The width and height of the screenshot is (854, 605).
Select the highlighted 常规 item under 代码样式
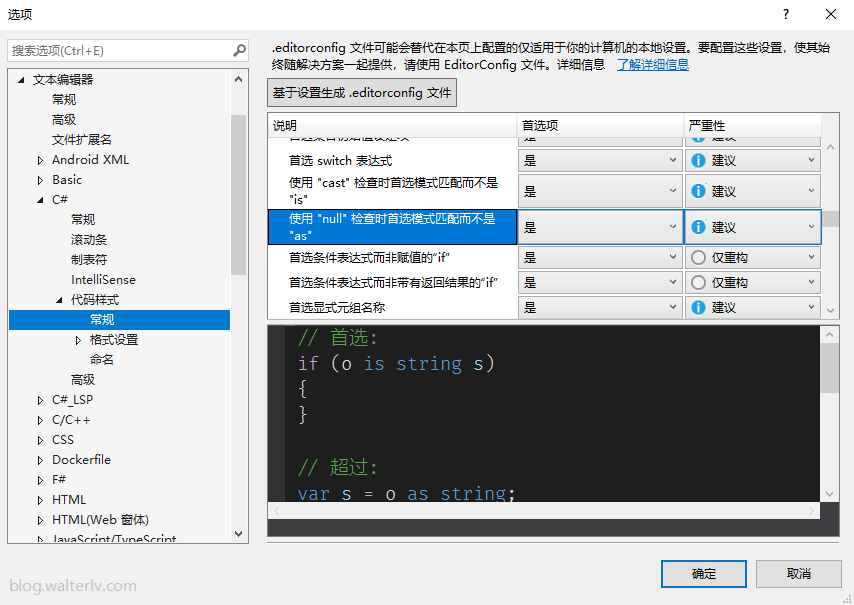(x=119, y=320)
